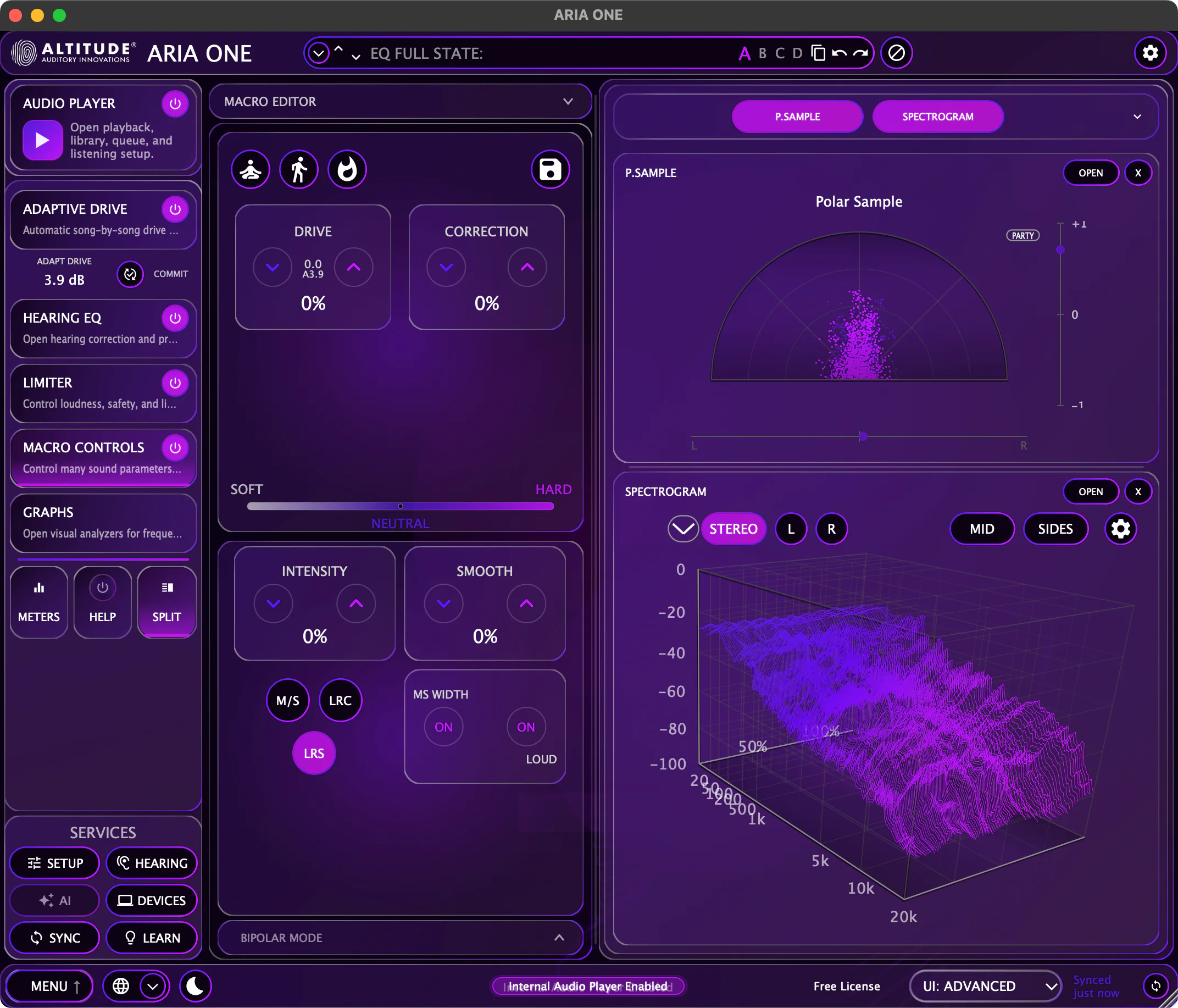The width and height of the screenshot is (1178, 1008).
Task: Decrease the Correction value
Action: (446, 267)
